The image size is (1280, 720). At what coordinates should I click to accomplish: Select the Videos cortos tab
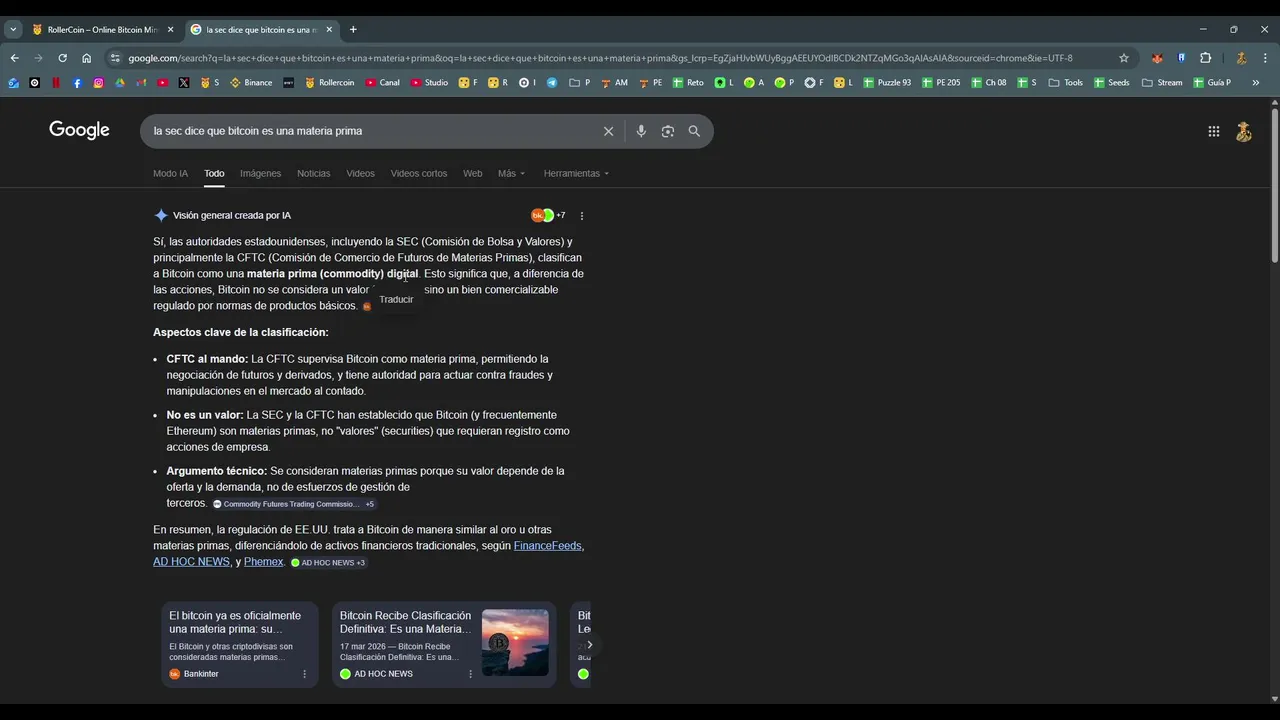[x=419, y=173]
